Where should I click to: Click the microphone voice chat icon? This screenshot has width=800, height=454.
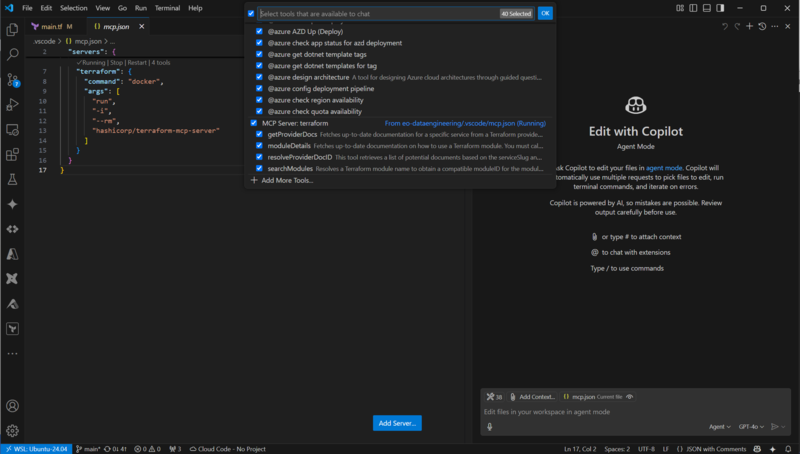pyautogui.click(x=490, y=426)
